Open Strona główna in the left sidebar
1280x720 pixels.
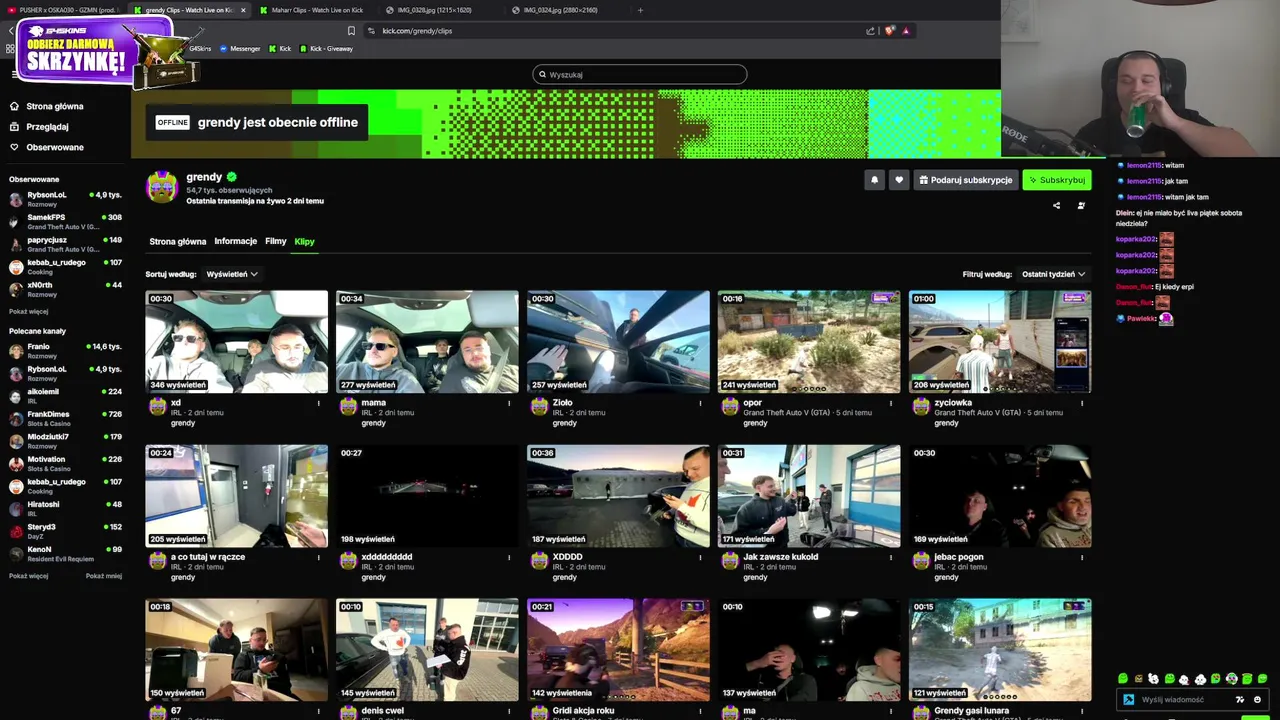coord(54,106)
